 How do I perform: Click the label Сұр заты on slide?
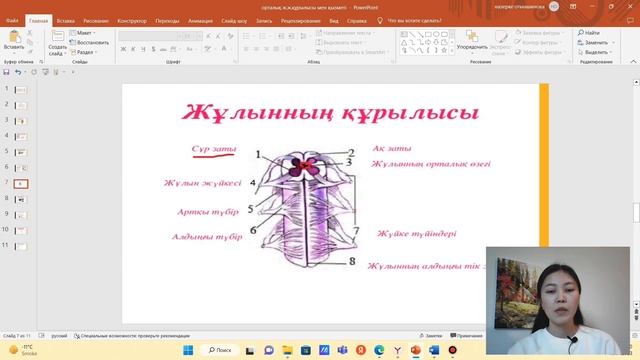click(214, 149)
